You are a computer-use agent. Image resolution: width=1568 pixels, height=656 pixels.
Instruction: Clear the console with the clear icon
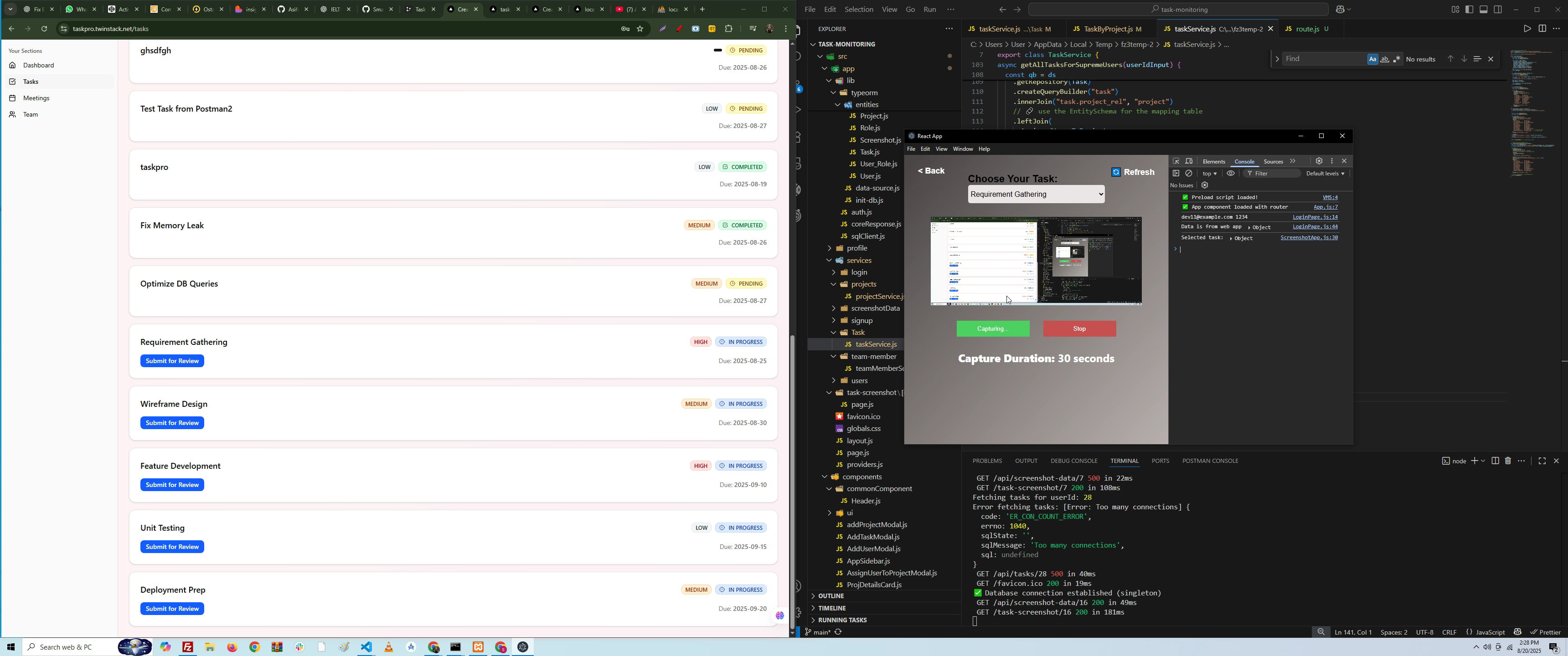[x=1189, y=174]
